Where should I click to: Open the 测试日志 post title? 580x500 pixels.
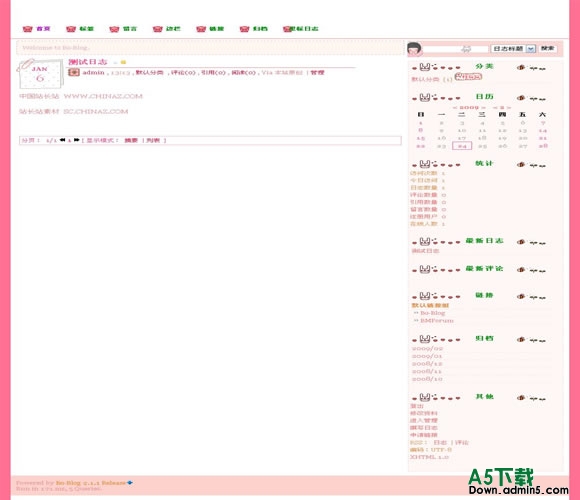(x=88, y=62)
